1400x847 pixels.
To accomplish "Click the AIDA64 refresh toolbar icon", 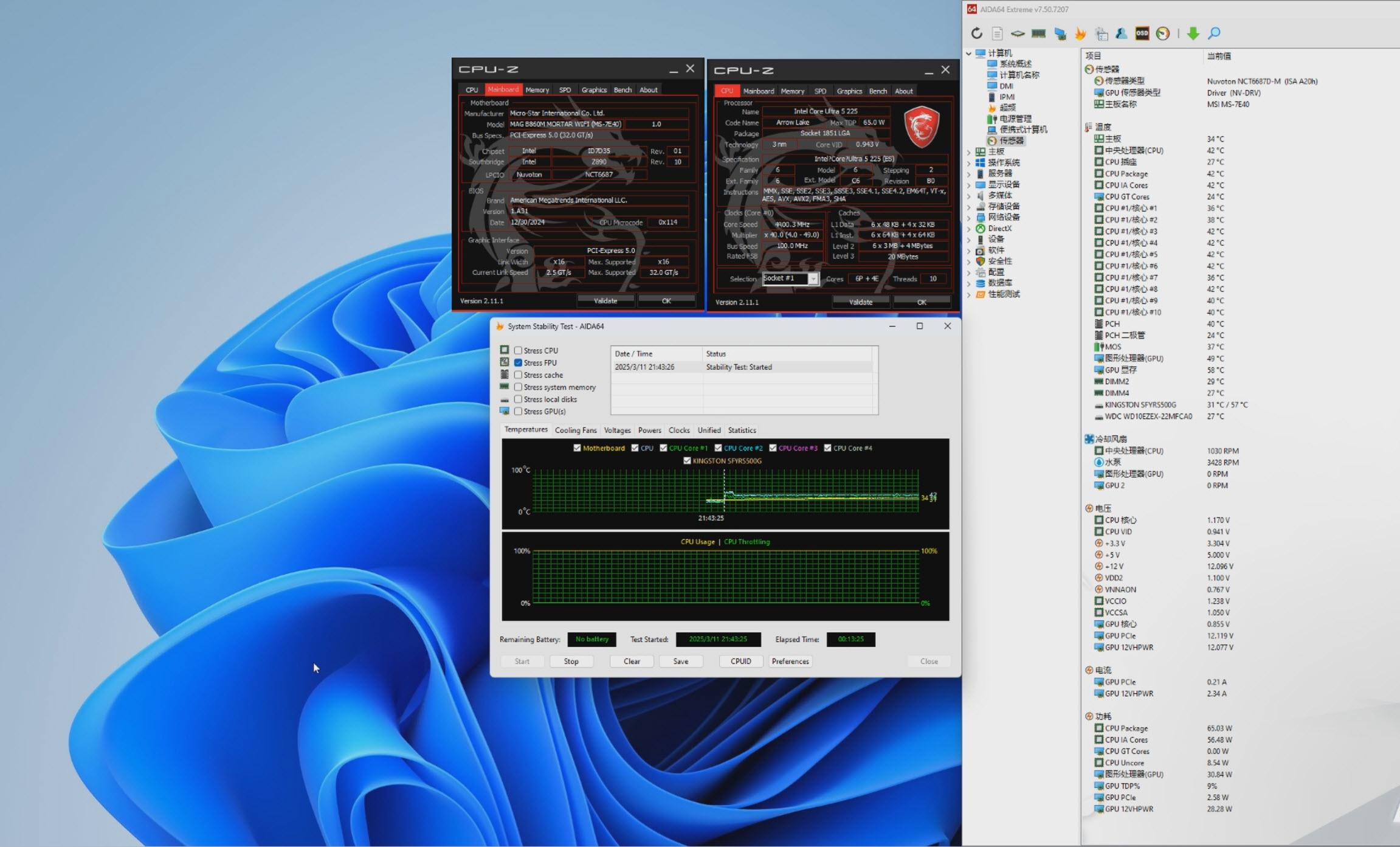I will pyautogui.click(x=976, y=33).
